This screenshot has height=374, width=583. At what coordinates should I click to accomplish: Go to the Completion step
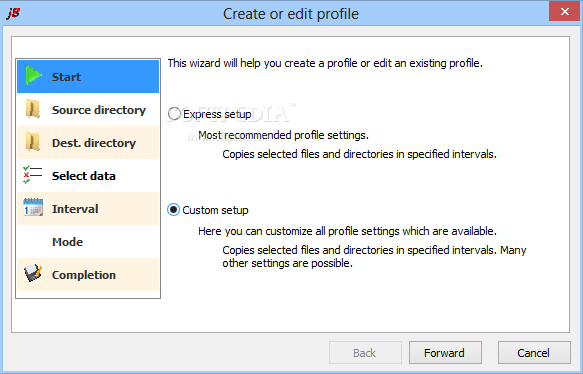pyautogui.click(x=88, y=275)
